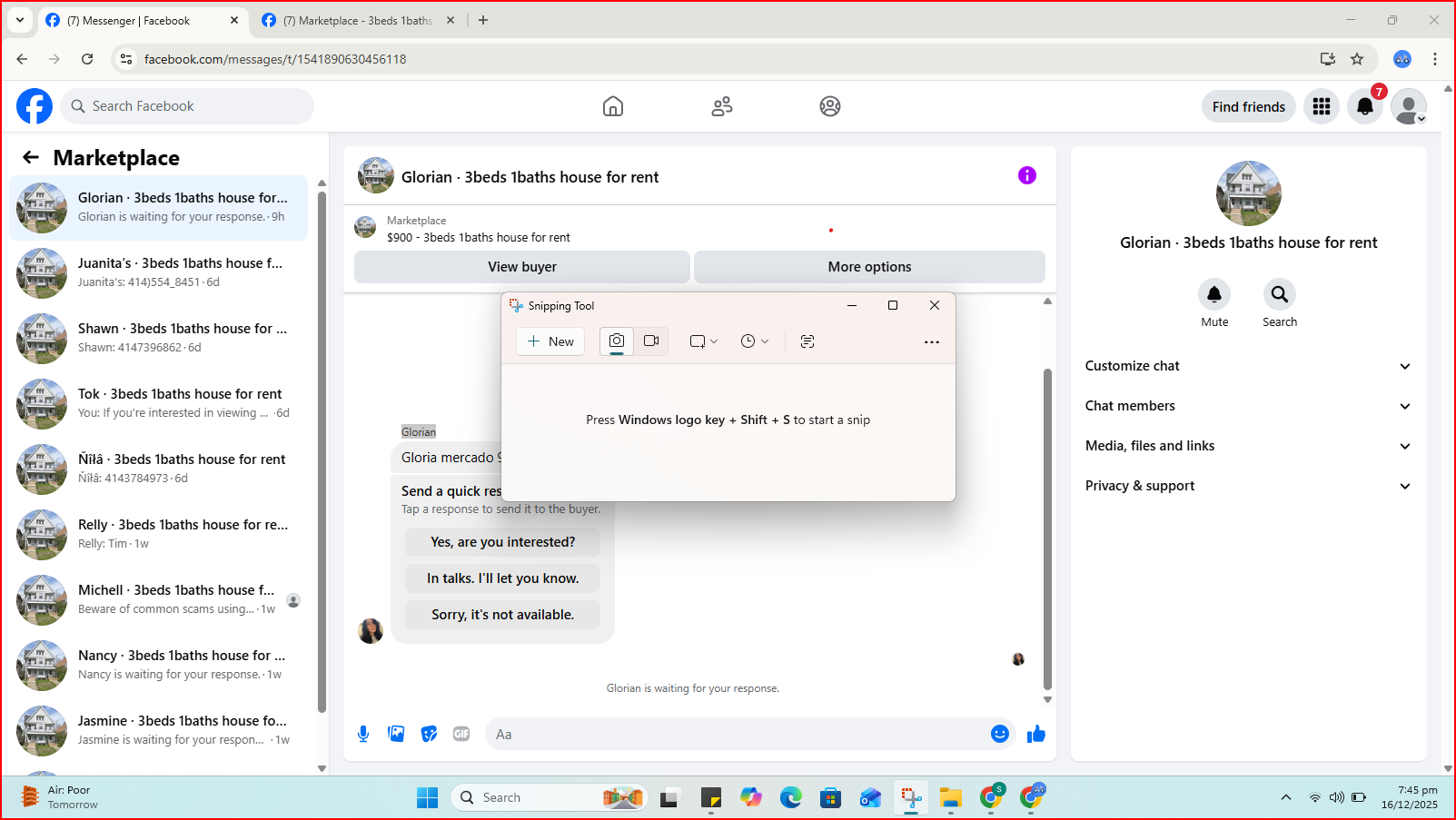Open the snip delay timer dropdown
Image resolution: width=1456 pixels, height=820 pixels.
[x=754, y=341]
